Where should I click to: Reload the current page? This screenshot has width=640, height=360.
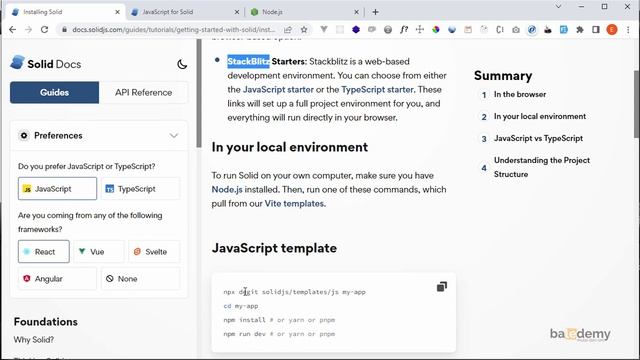click(44, 29)
